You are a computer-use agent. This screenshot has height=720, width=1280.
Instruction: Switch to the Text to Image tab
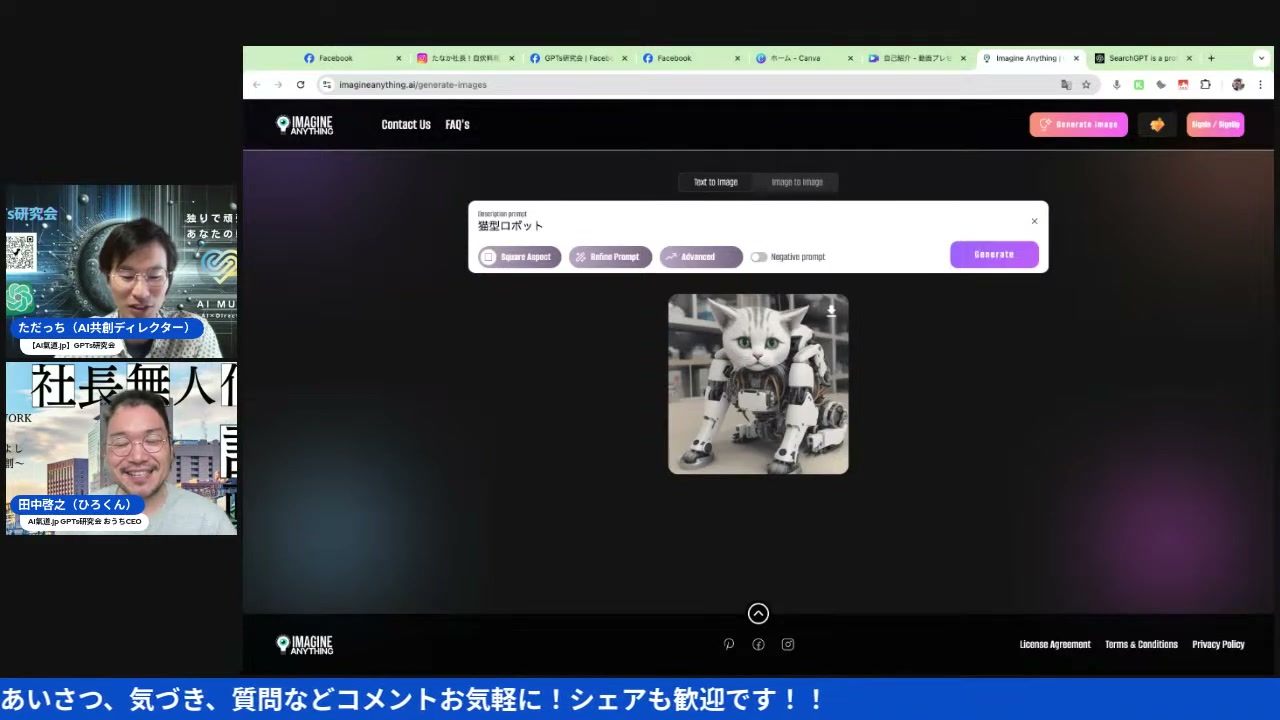point(716,182)
